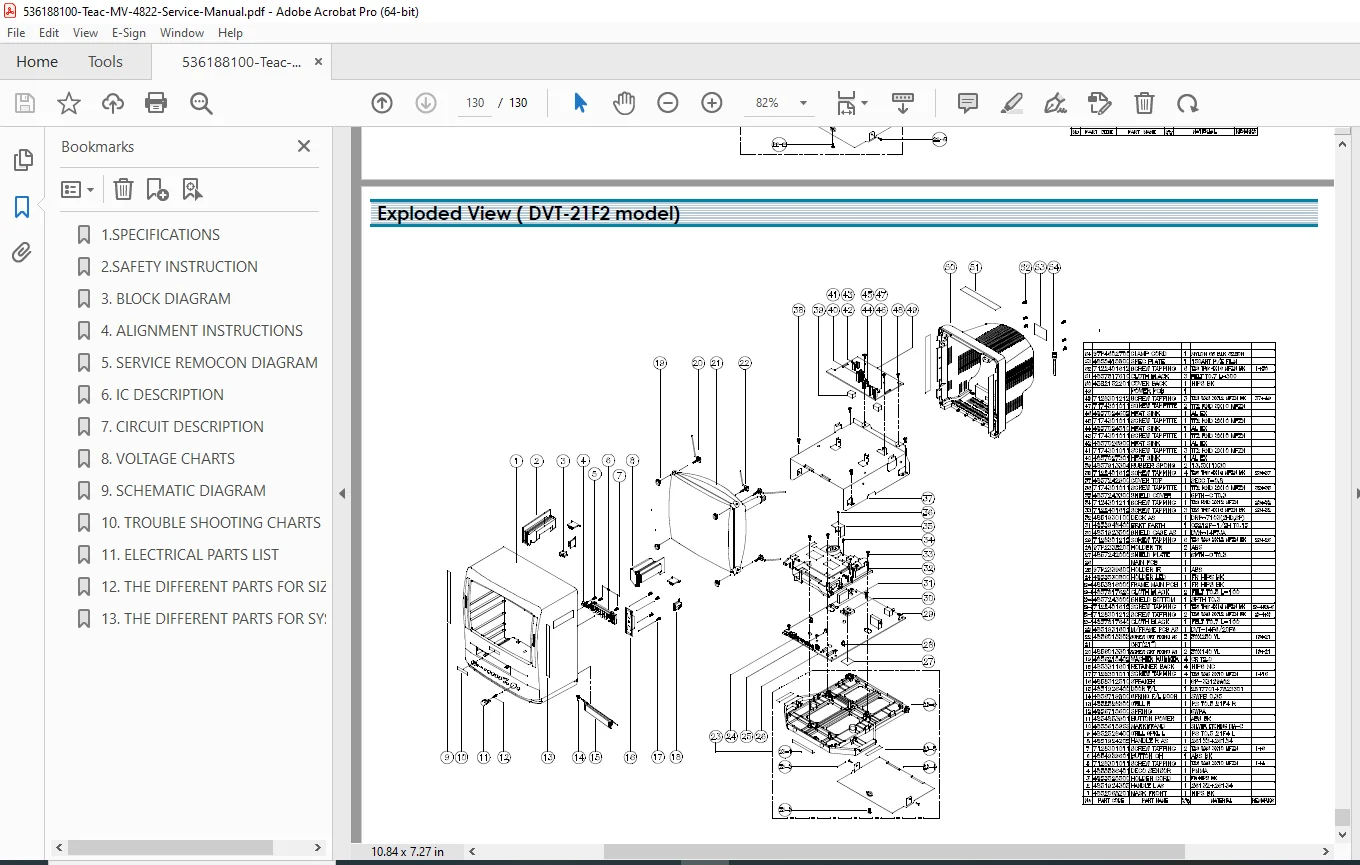Click the find bookmark icon
Viewport: 1360px width, 865px height.
tap(192, 189)
